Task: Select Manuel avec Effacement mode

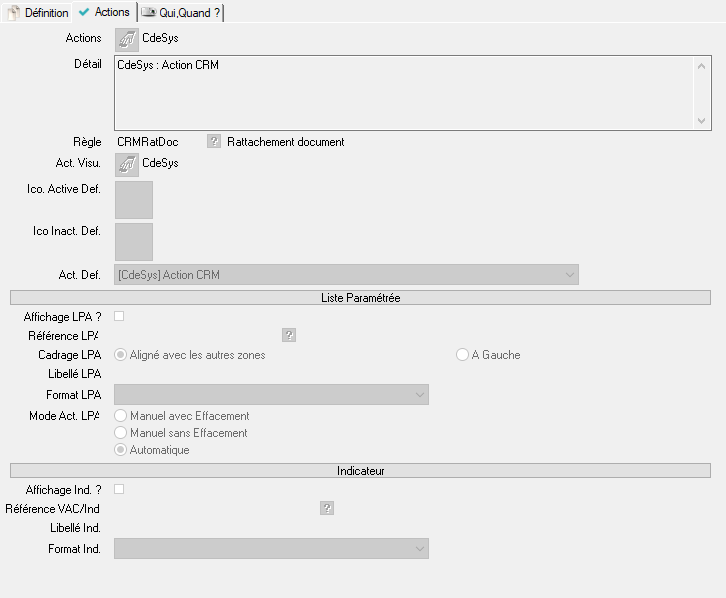Action: 122,416
